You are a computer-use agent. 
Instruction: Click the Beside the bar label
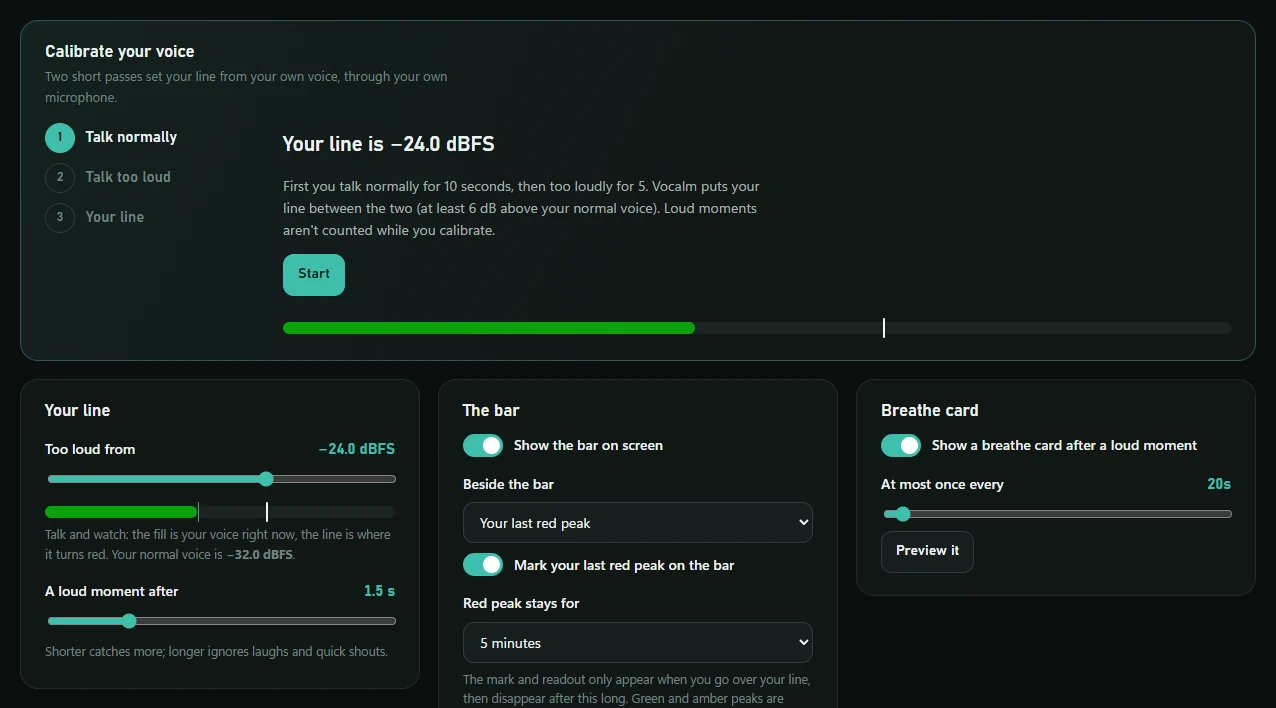point(508,484)
